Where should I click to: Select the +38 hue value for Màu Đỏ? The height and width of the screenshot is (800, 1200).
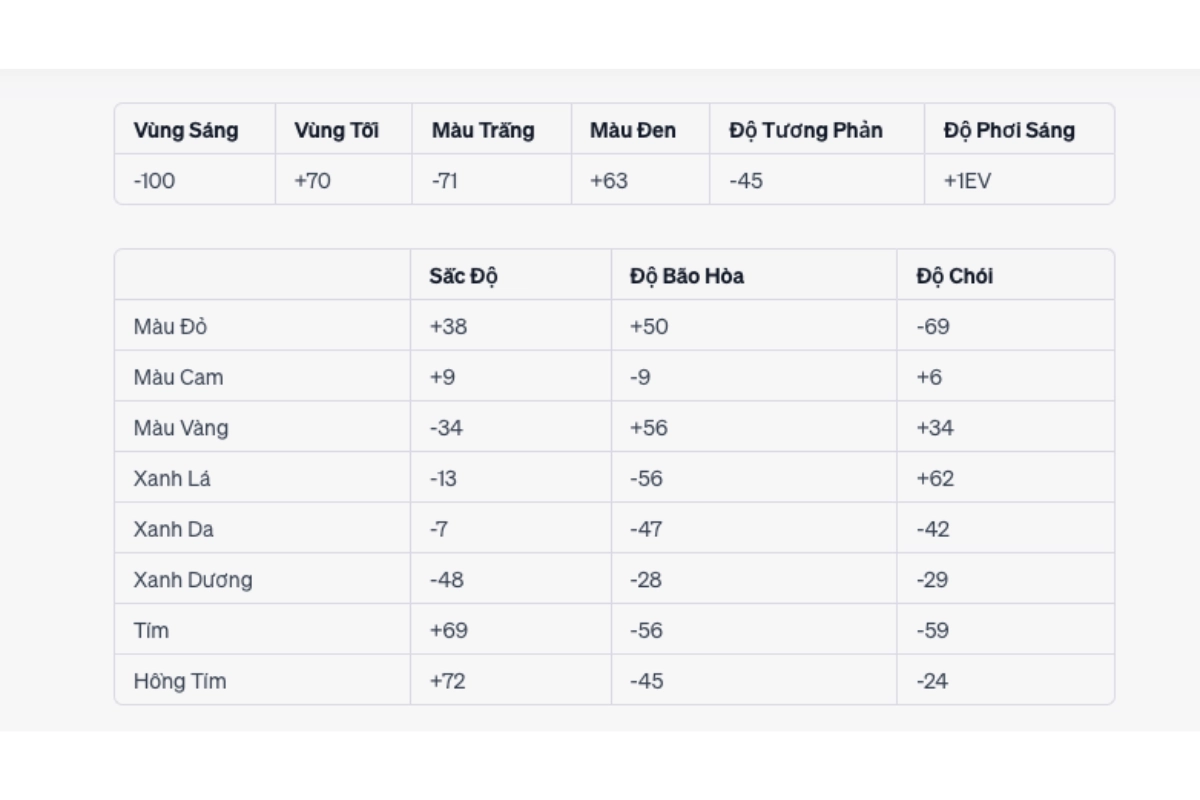click(x=448, y=327)
